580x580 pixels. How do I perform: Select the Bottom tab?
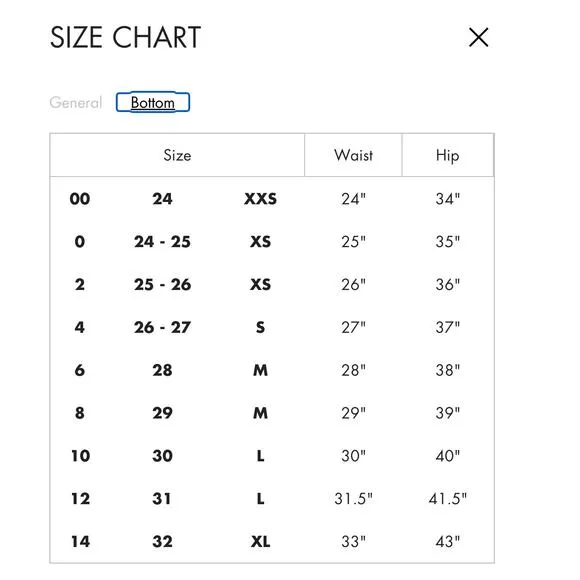[x=153, y=102]
